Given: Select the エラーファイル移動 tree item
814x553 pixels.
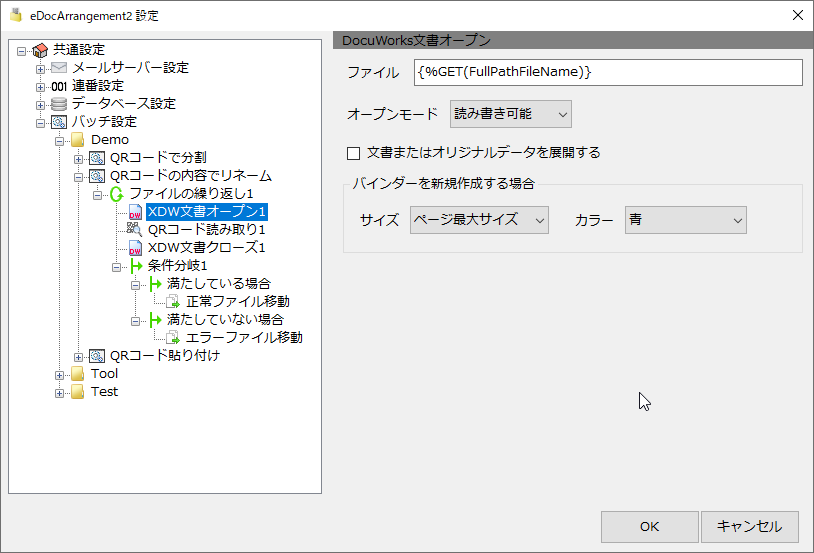Looking at the screenshot, I should (x=244, y=338).
